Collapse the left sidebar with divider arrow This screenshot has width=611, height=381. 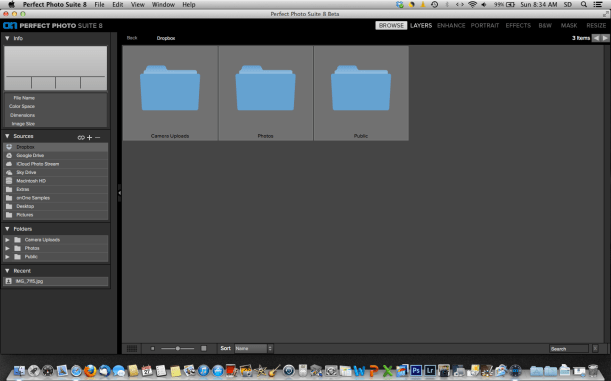click(119, 193)
